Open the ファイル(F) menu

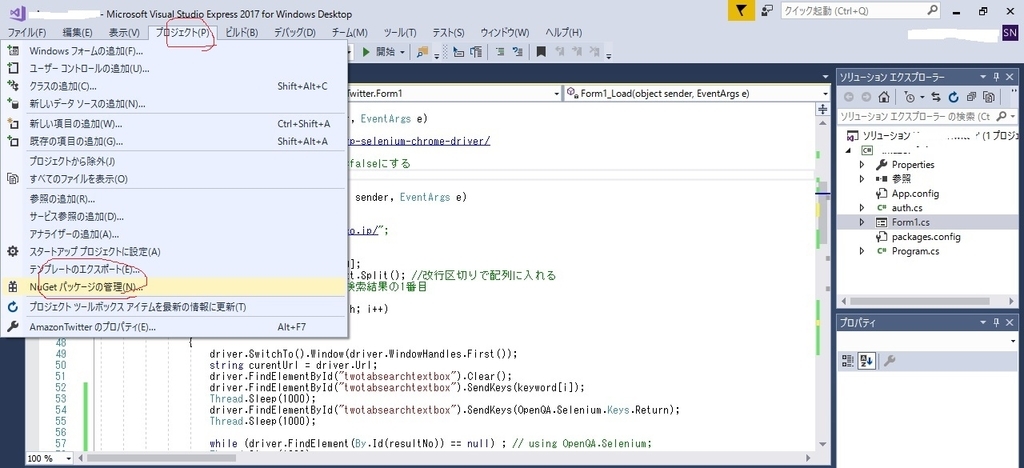(27, 33)
